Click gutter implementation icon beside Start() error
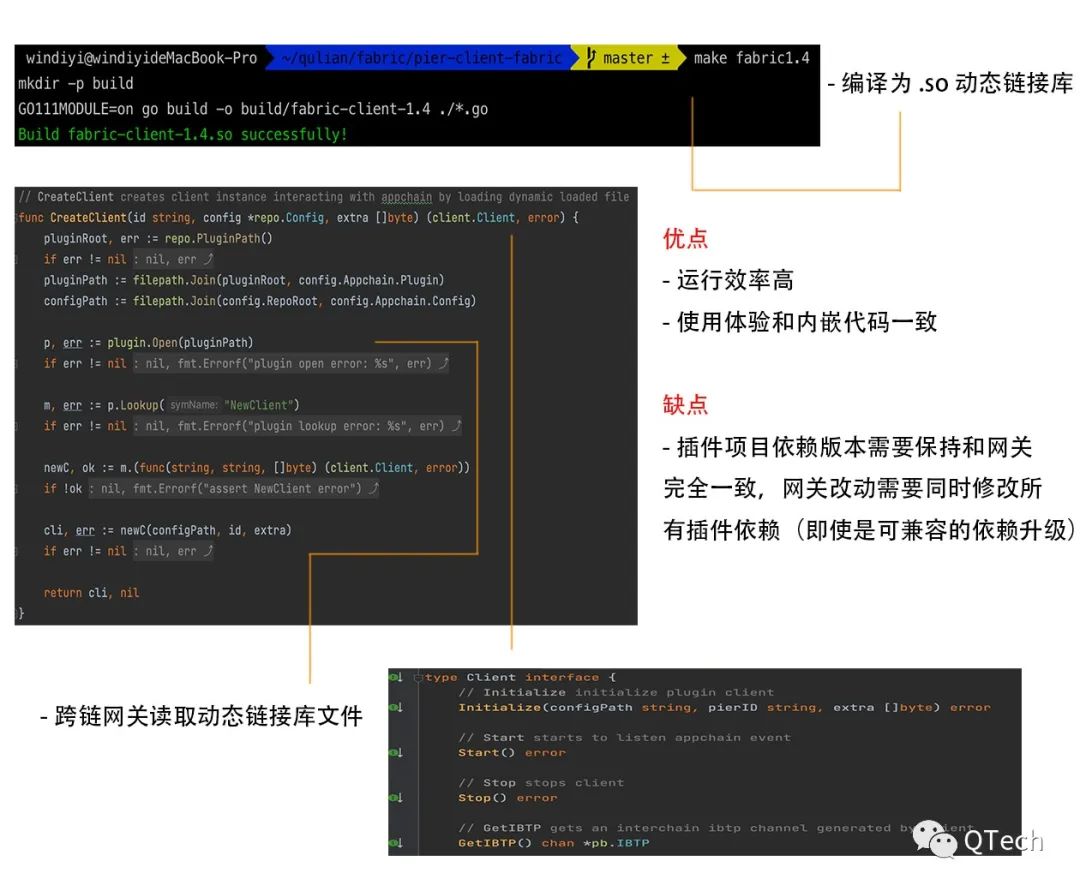 [x=395, y=753]
